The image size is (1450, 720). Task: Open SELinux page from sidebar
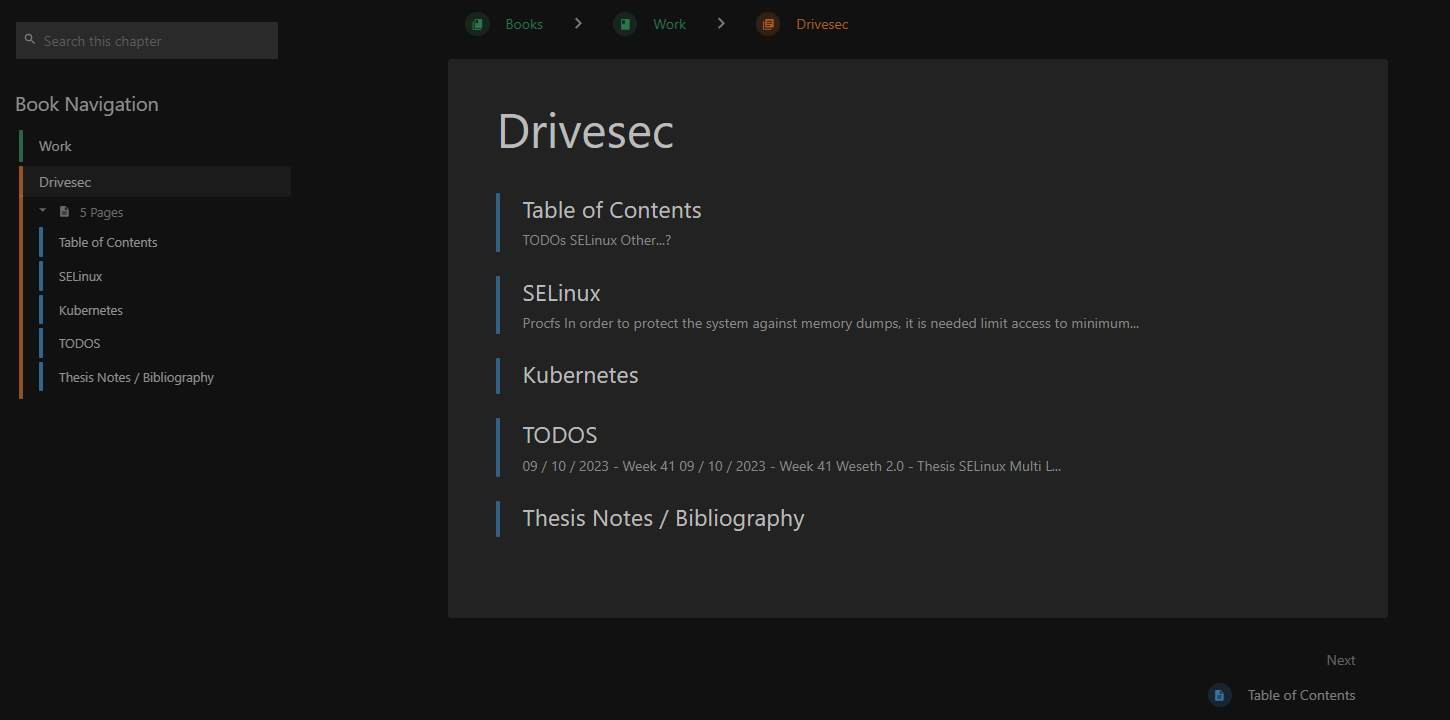point(80,276)
